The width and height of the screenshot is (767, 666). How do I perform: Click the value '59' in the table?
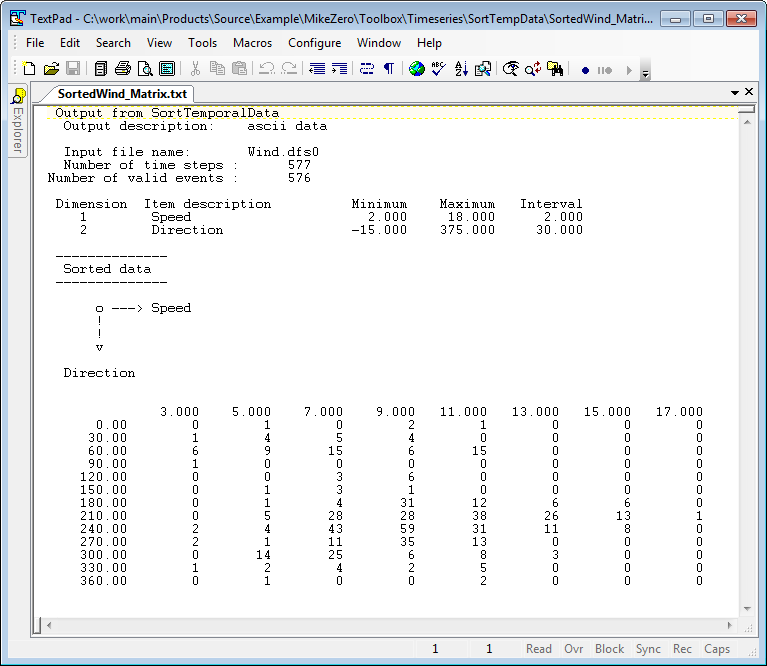click(x=407, y=529)
